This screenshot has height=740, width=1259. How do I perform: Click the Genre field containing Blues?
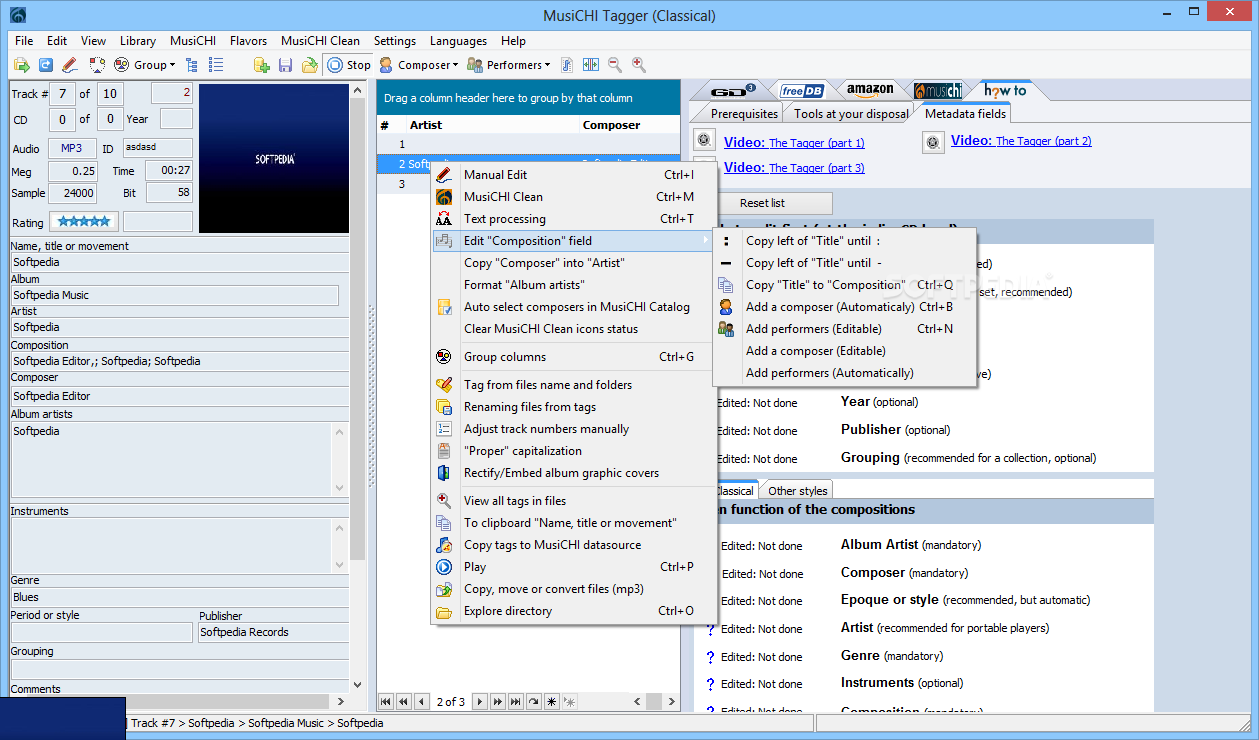[179, 597]
